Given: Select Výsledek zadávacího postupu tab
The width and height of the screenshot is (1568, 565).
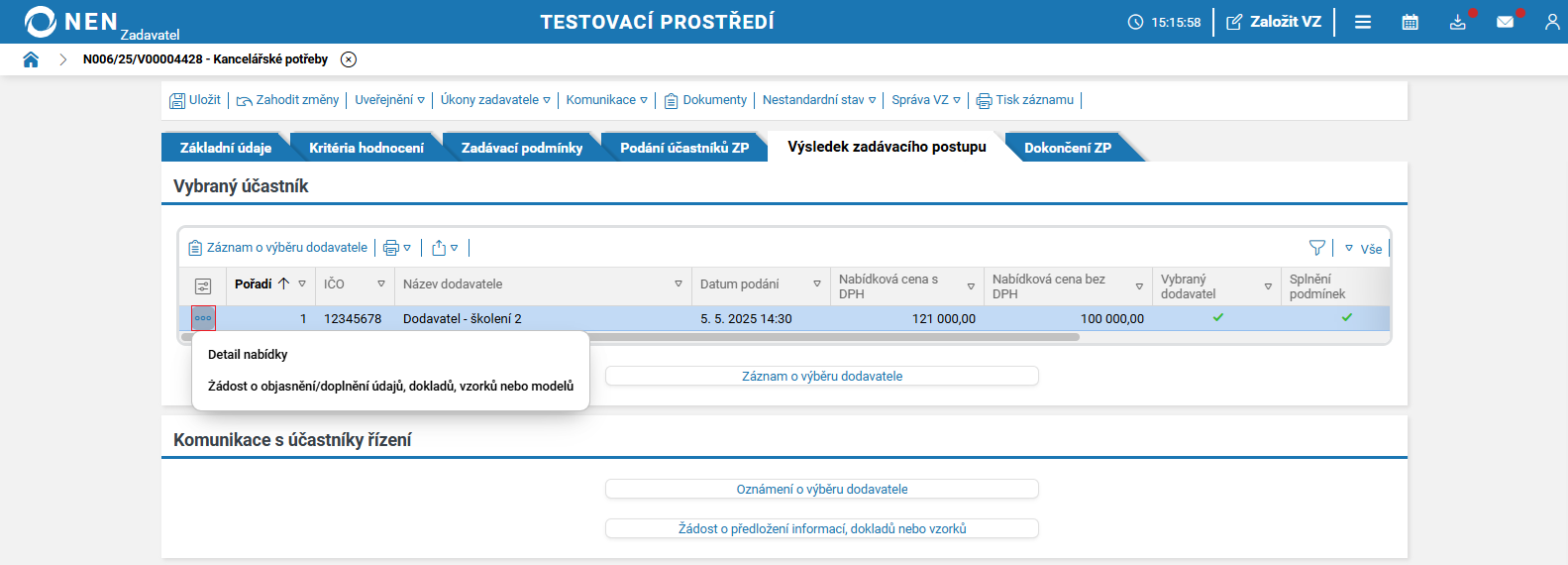Looking at the screenshot, I should 887,147.
